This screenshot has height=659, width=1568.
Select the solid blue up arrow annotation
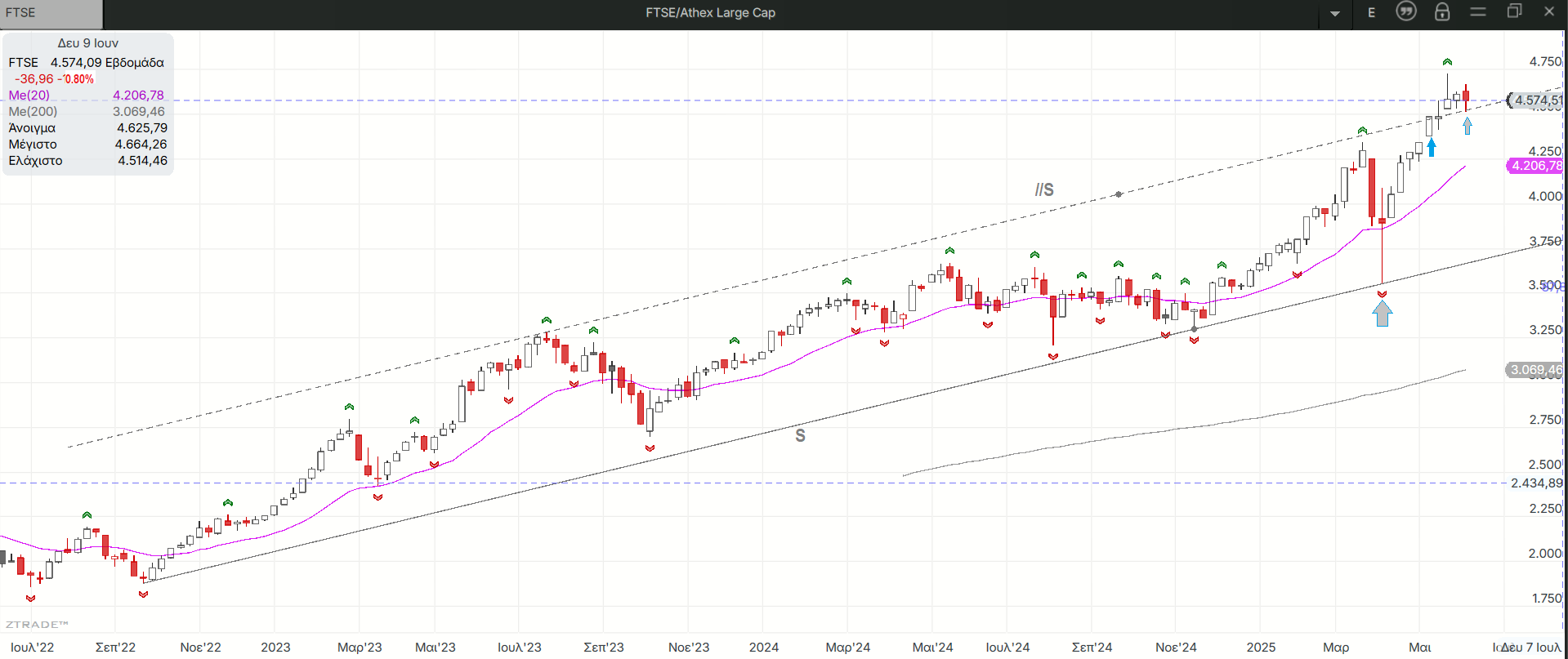(1431, 147)
